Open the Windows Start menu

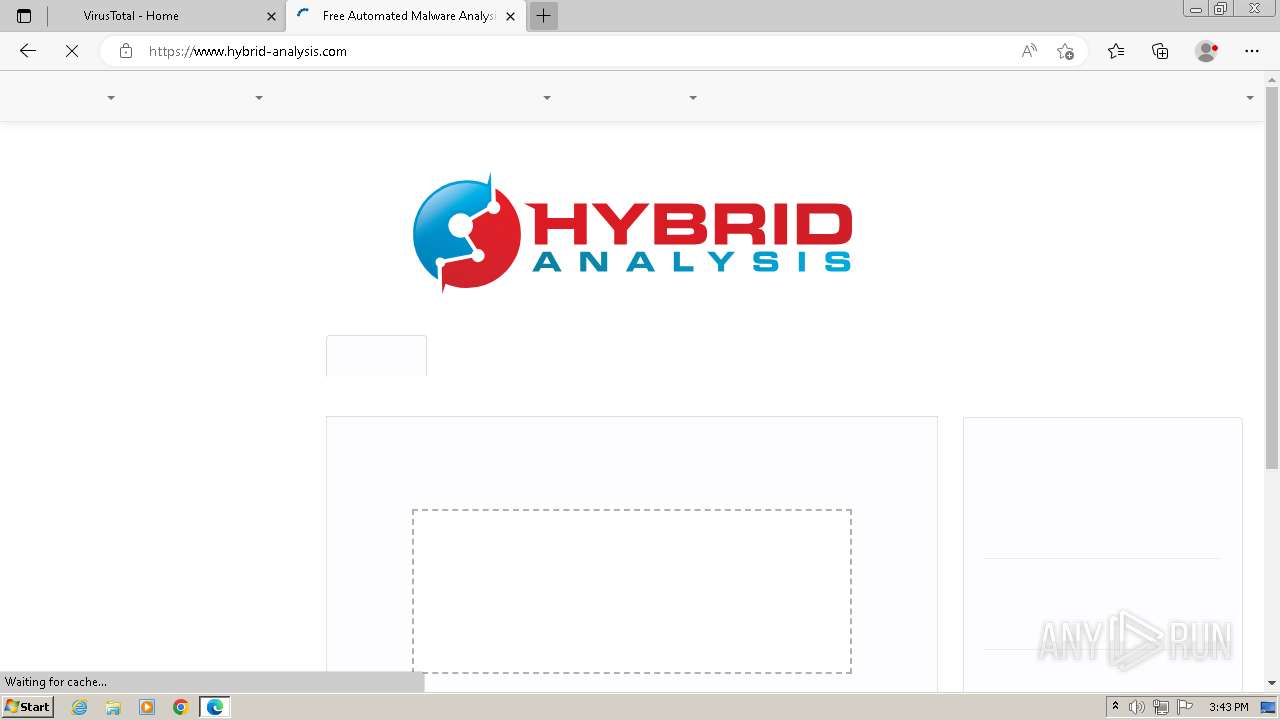coord(27,707)
